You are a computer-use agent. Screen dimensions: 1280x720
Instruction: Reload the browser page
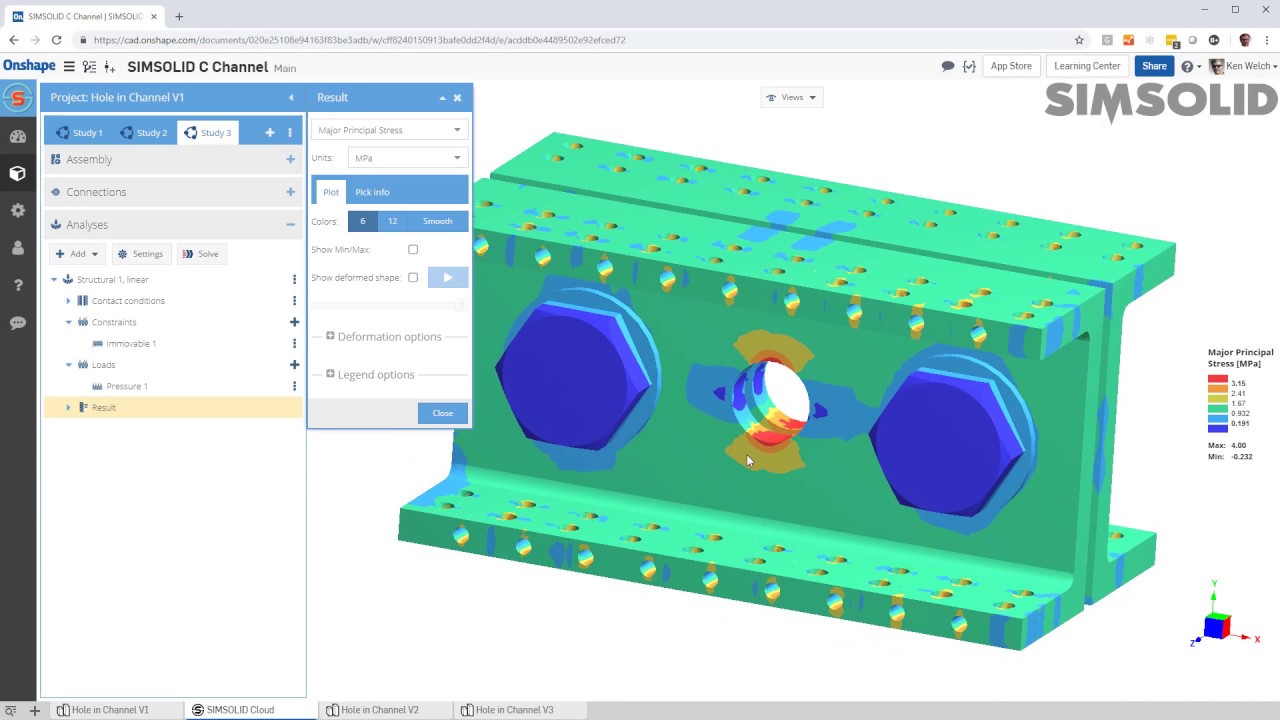(57, 40)
